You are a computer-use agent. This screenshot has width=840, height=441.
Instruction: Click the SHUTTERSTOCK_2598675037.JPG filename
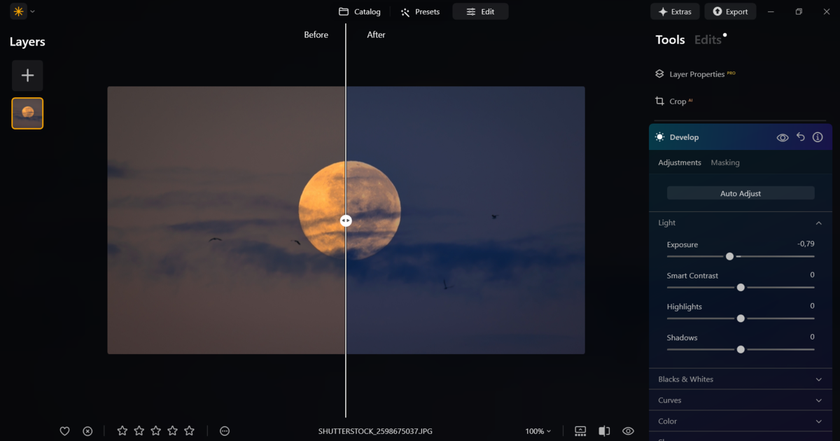[x=375, y=431]
